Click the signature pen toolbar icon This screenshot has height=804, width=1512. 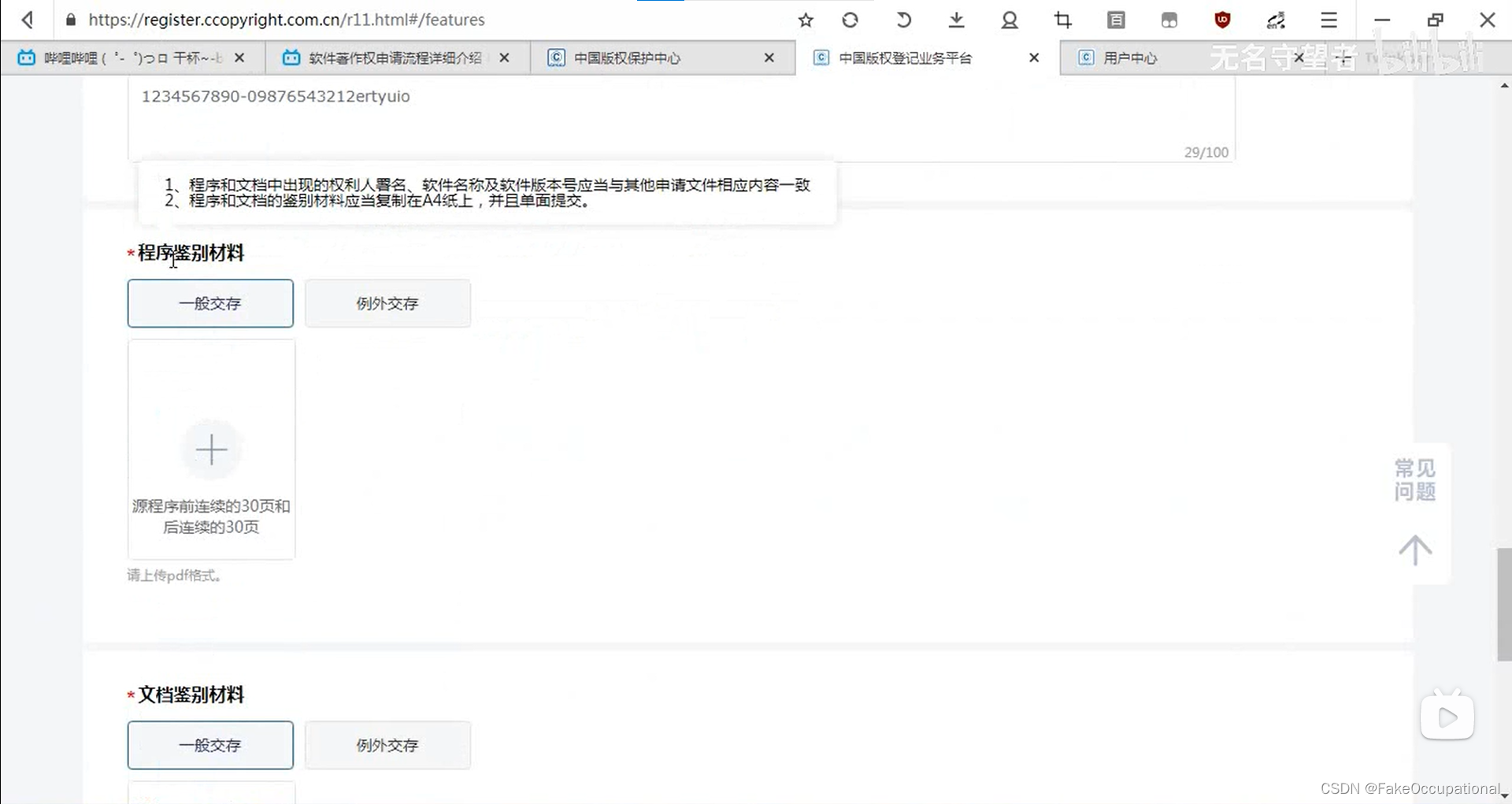(x=1276, y=20)
